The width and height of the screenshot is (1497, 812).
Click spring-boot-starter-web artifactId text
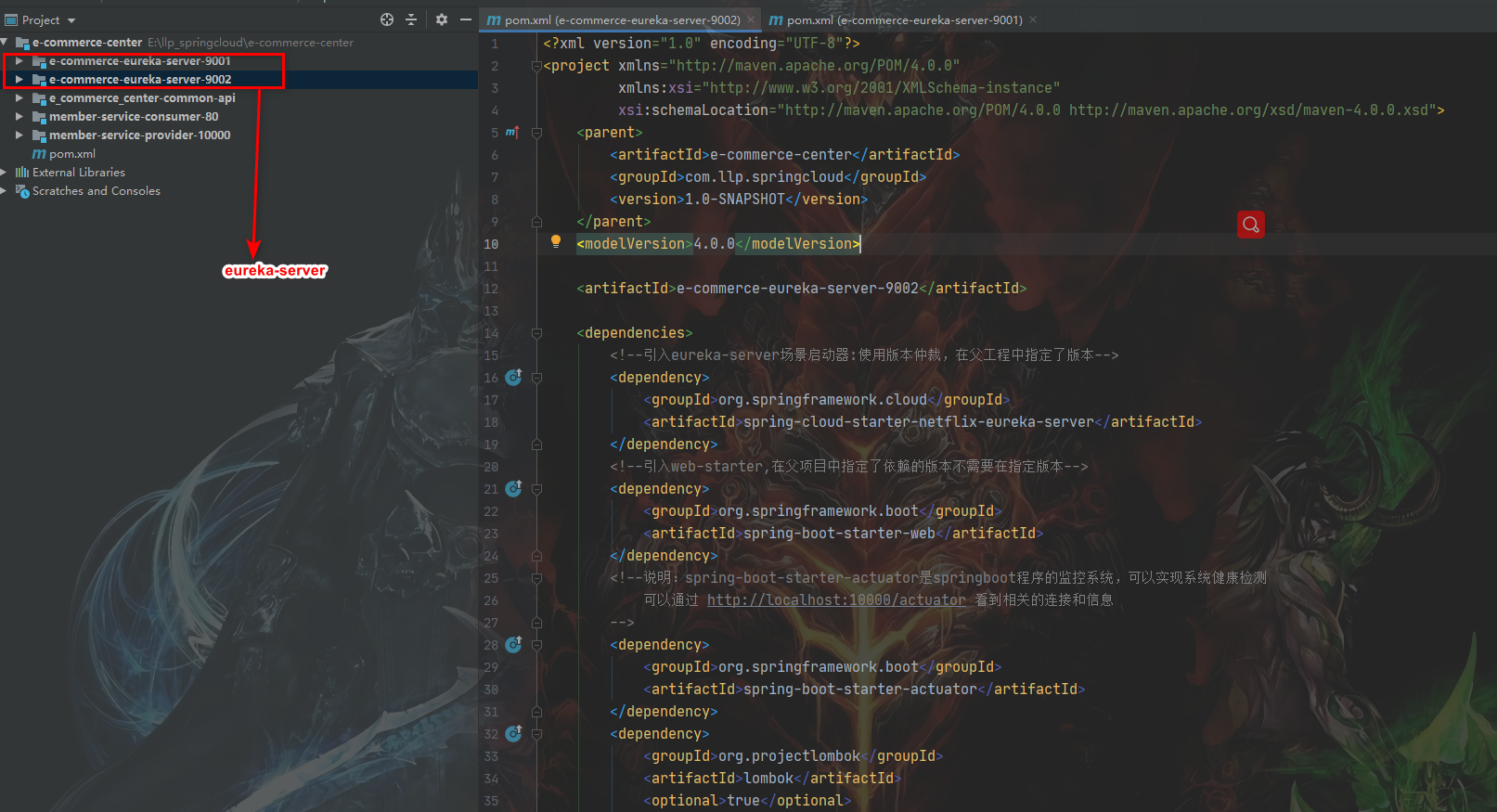839,534
